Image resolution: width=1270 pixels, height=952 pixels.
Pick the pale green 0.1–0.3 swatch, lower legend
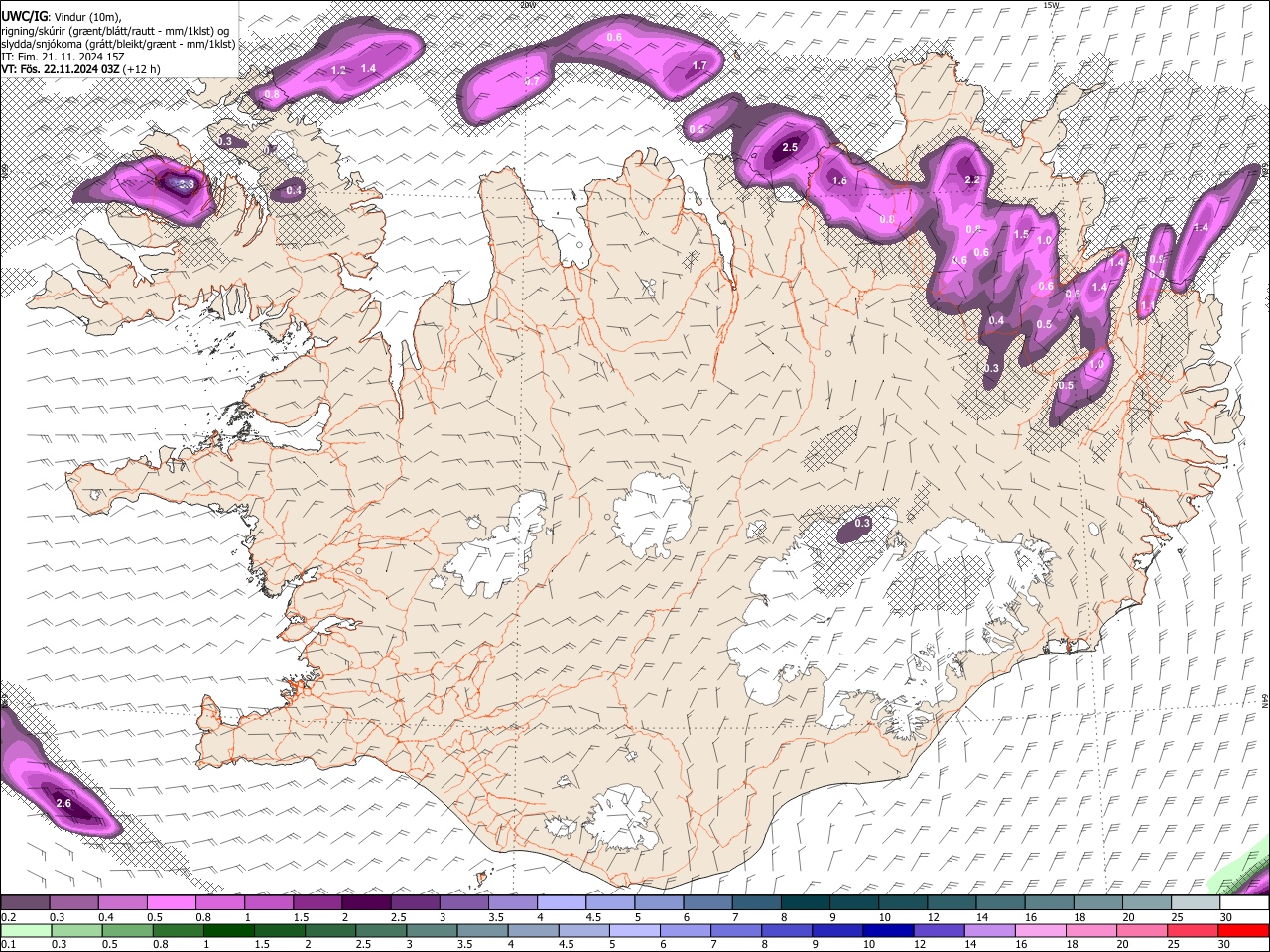coord(26,930)
